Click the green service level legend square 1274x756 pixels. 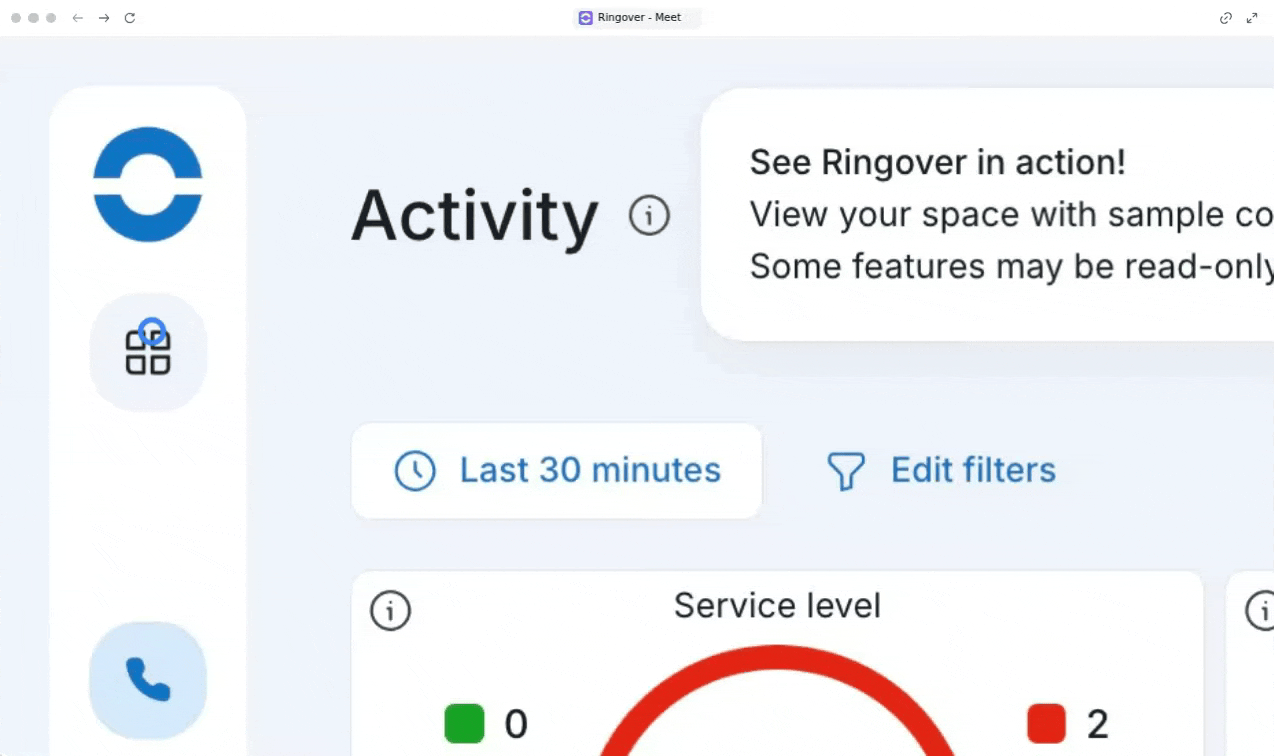[464, 724]
